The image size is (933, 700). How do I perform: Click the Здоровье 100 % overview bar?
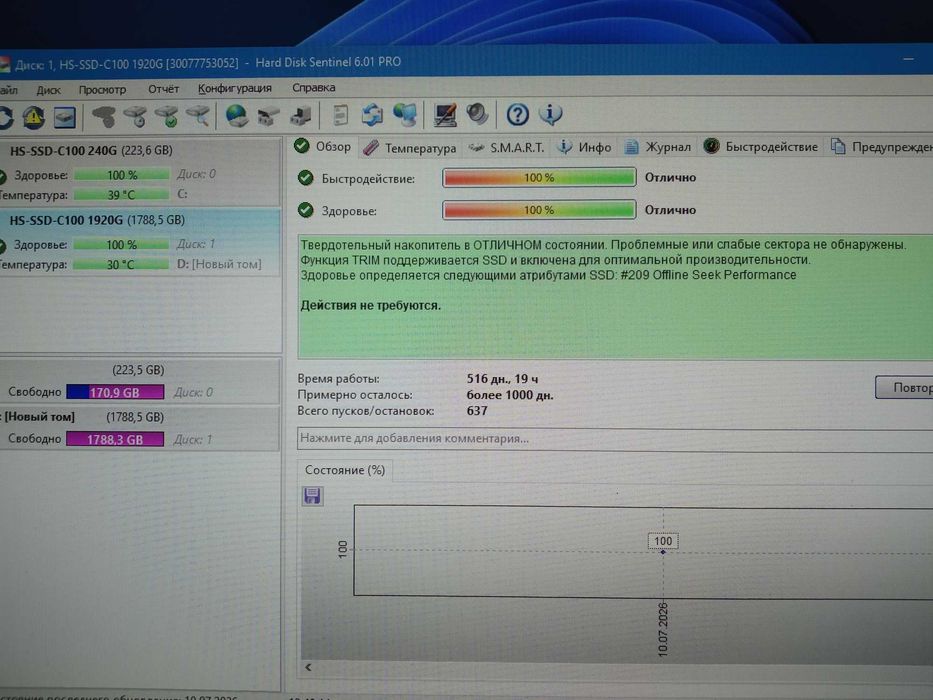[539, 210]
